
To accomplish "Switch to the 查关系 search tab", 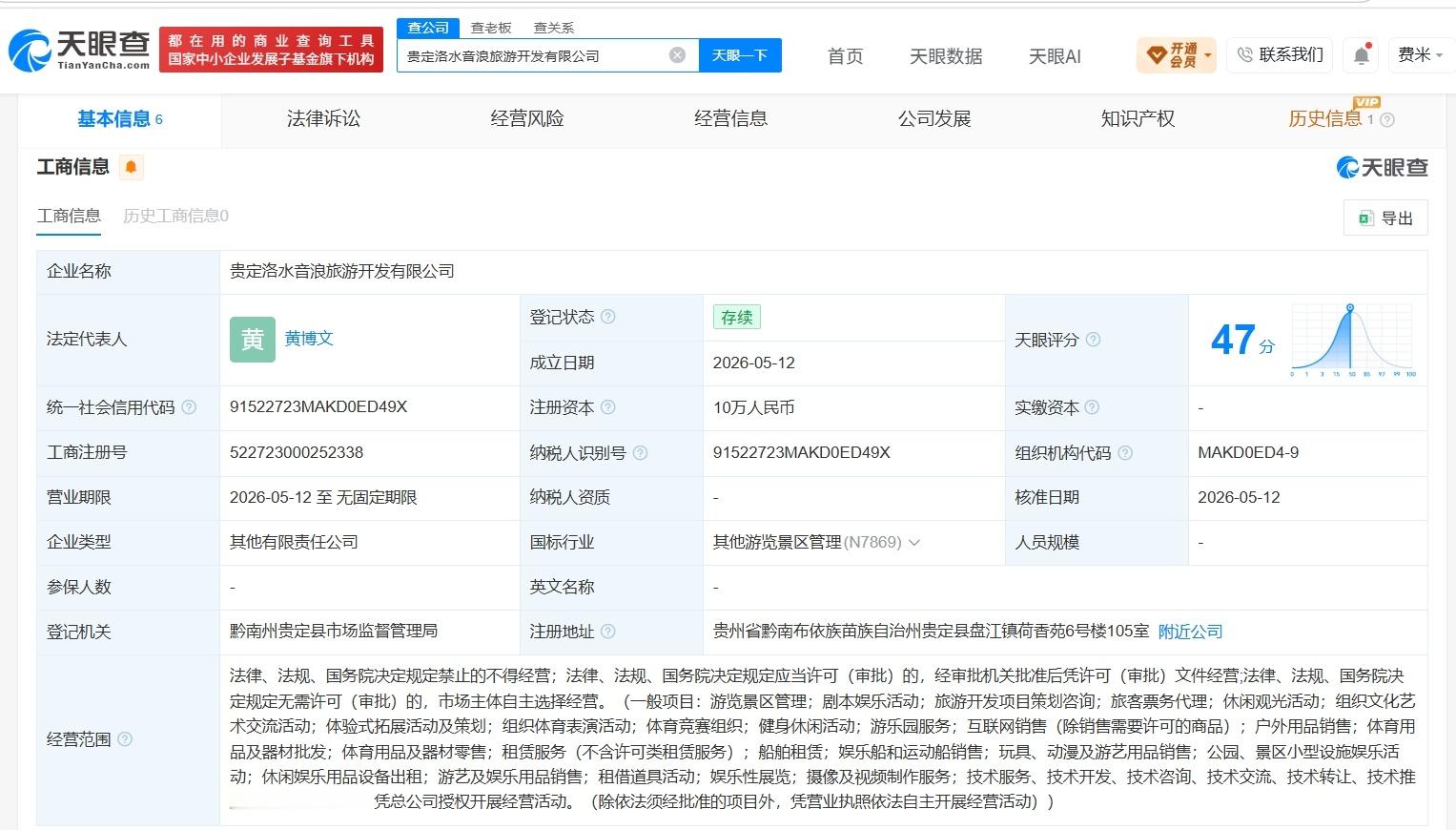I will point(553,29).
